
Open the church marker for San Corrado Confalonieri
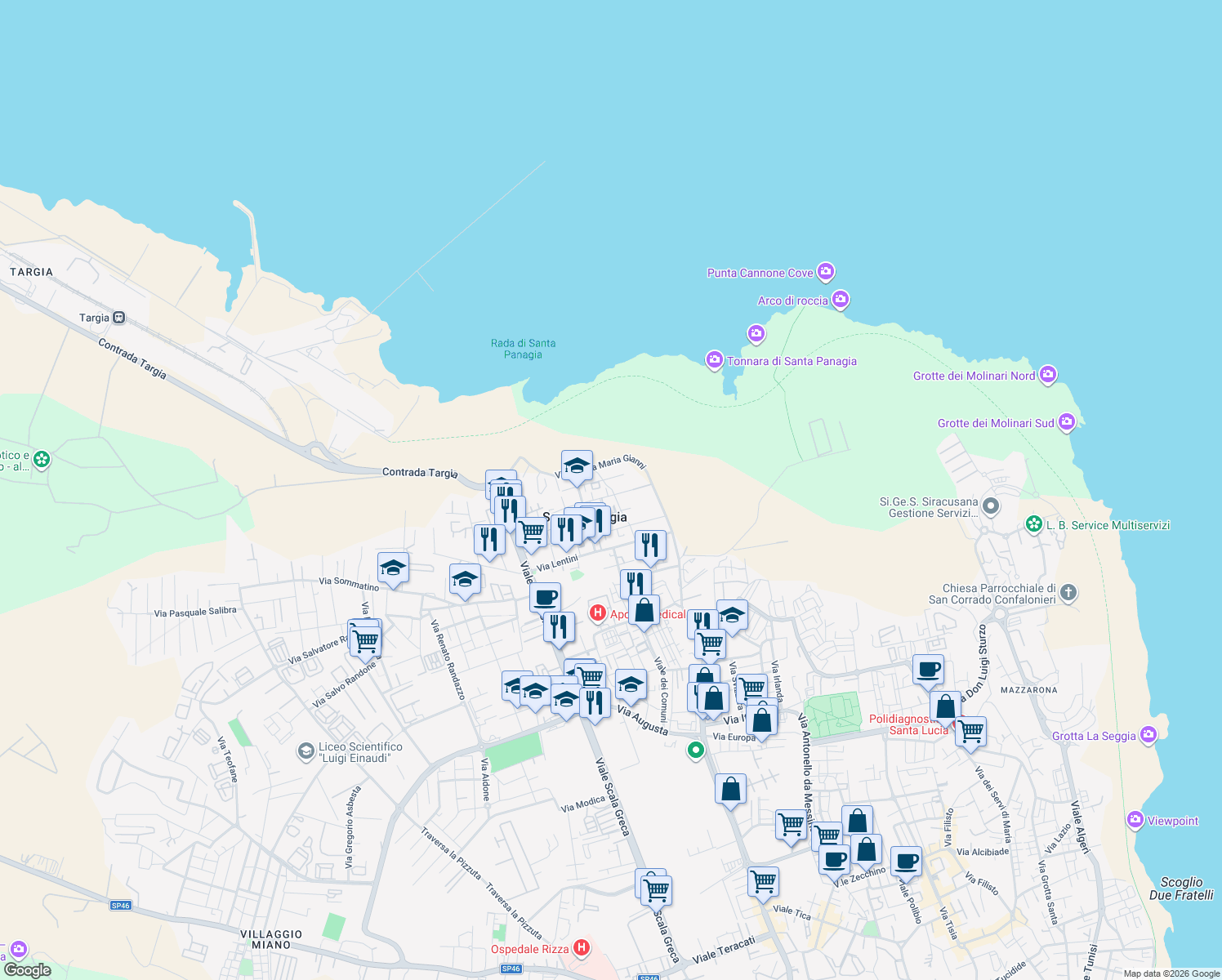pyautogui.click(x=1068, y=592)
